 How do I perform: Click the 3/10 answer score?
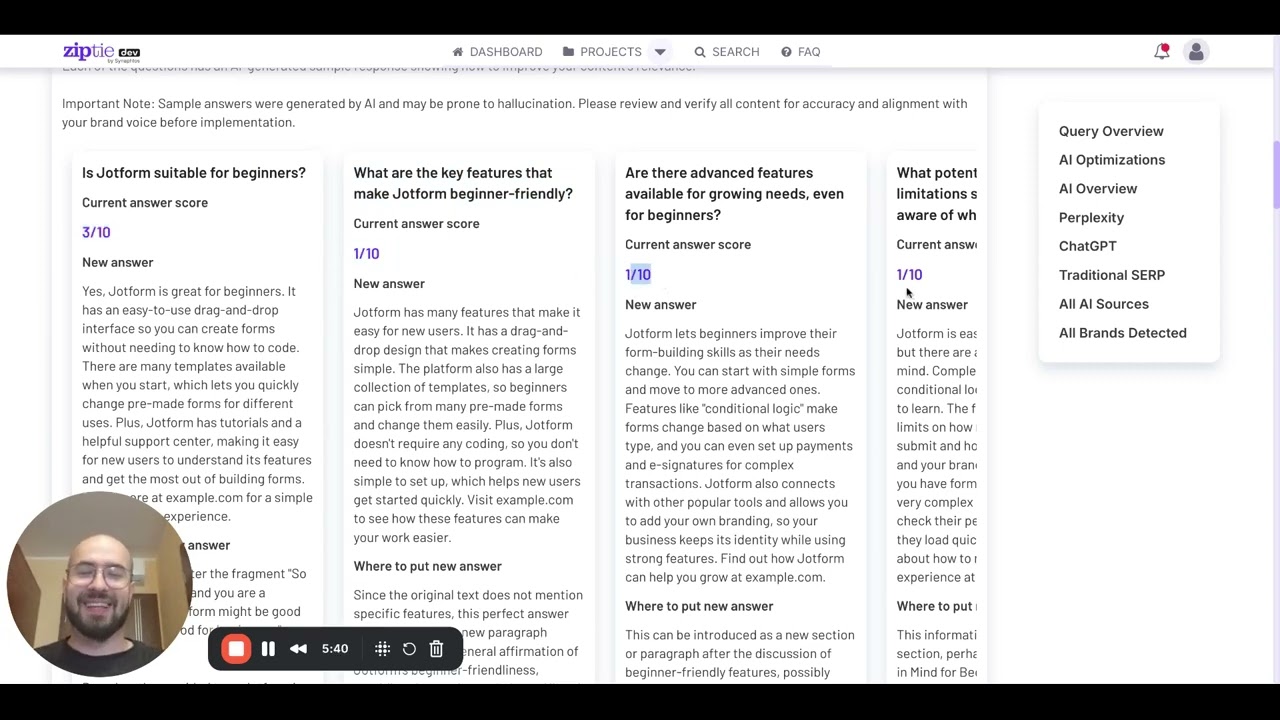click(96, 232)
